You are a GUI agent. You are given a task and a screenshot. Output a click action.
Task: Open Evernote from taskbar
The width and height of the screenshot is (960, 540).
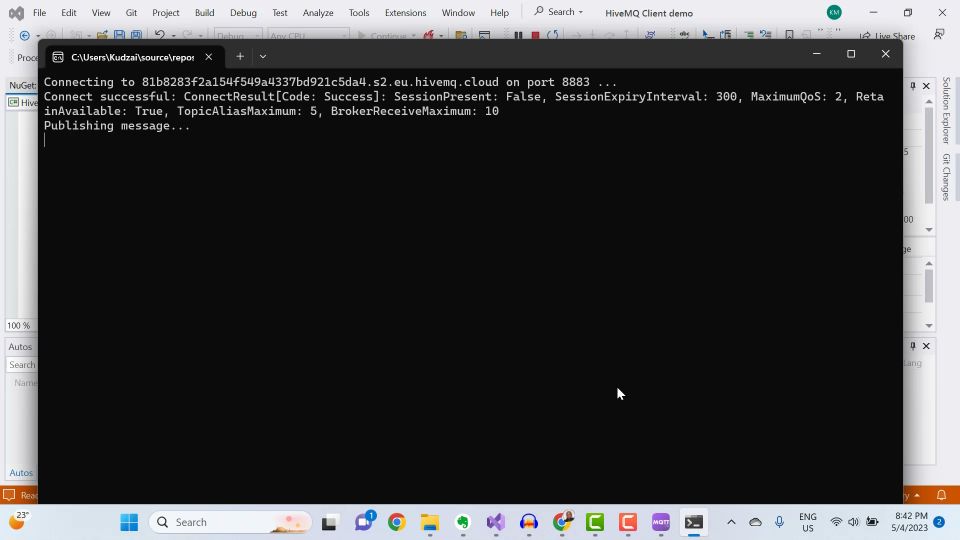pyautogui.click(x=463, y=522)
